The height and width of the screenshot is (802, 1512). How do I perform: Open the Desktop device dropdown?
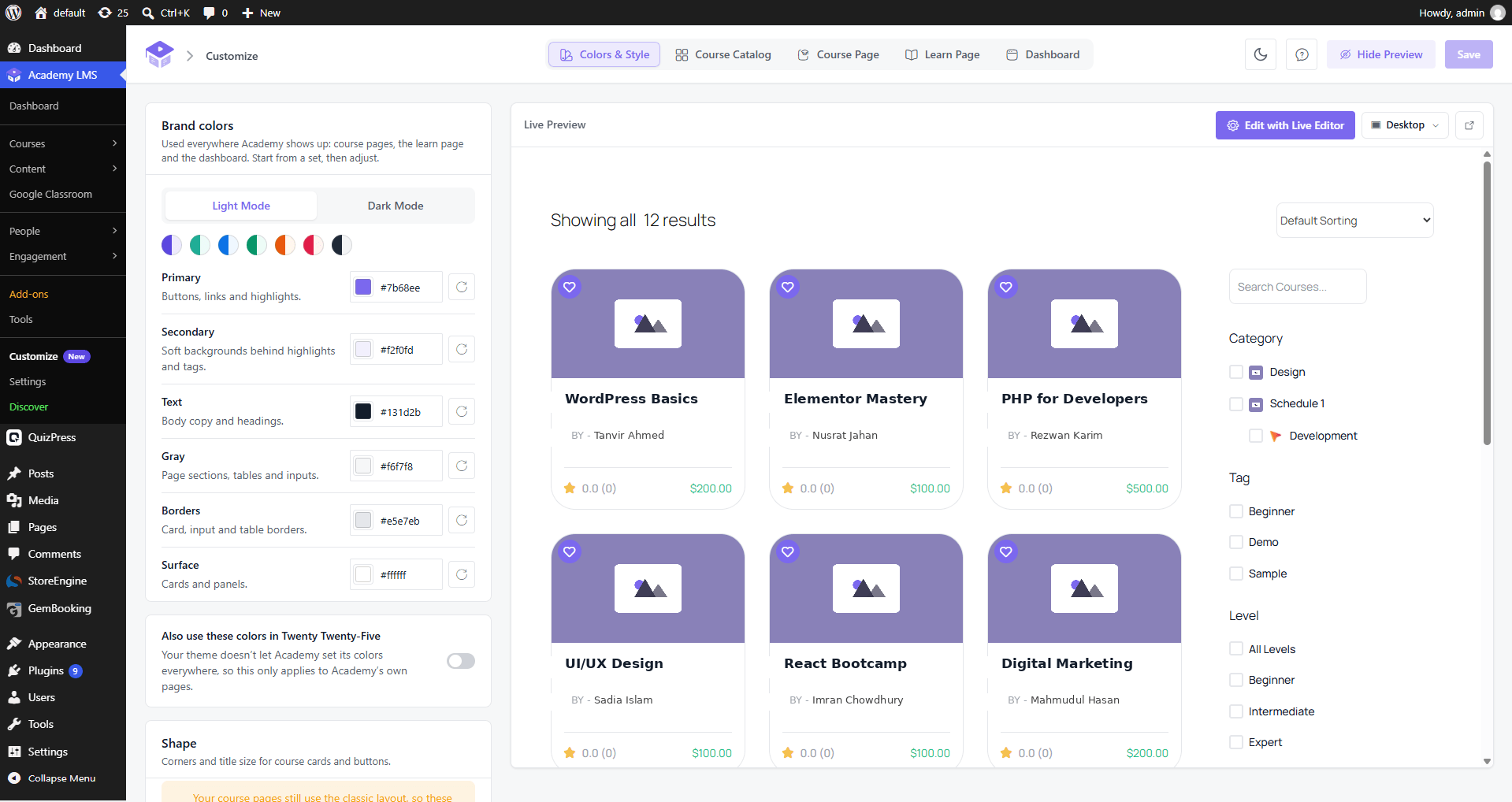pyautogui.click(x=1405, y=125)
